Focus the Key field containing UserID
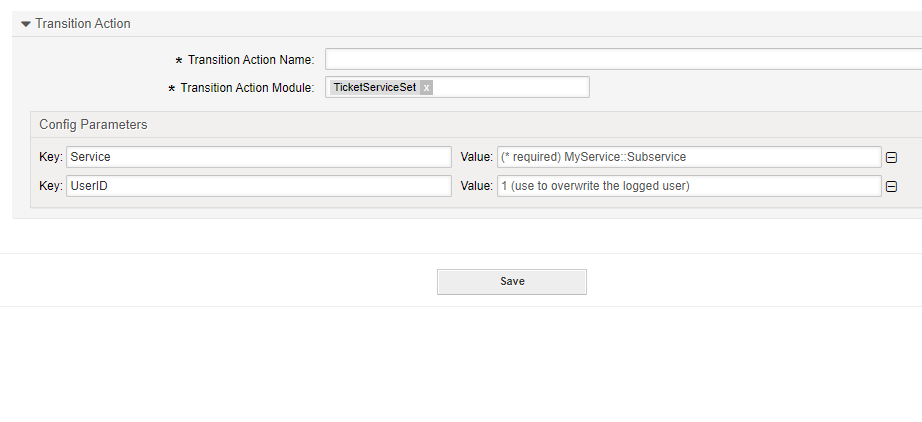Screen dimensions: 922x422 (258, 186)
